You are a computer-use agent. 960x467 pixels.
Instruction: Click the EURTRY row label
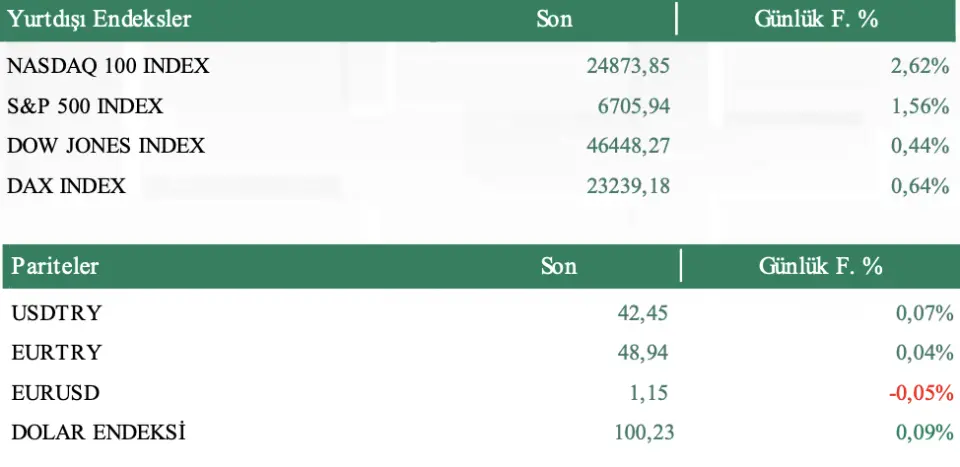pos(57,353)
